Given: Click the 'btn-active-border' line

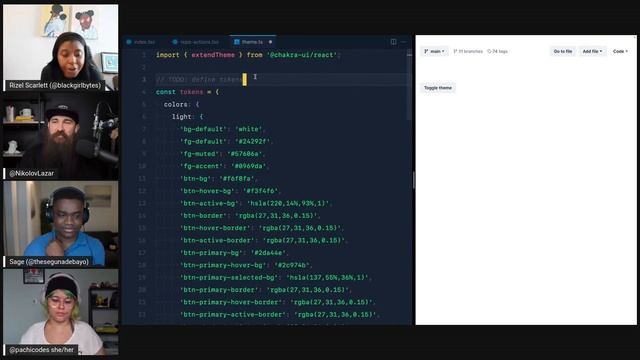Looking at the screenshot, I should click(x=264, y=240).
